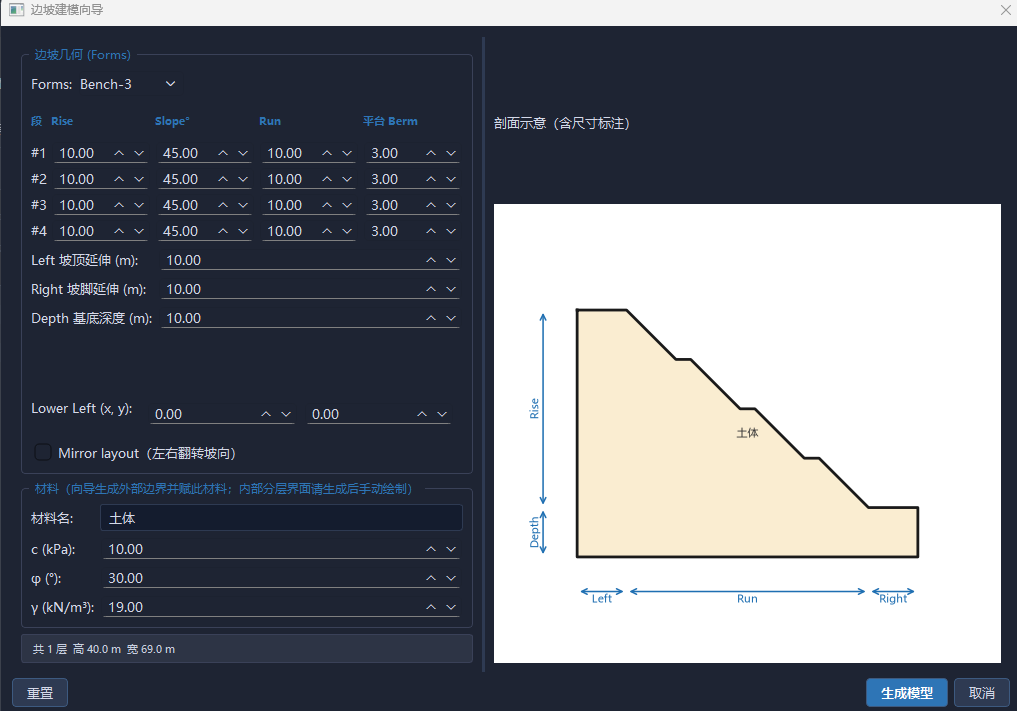
Task: Enable Mirror layout checkbox
Action: pos(43,452)
